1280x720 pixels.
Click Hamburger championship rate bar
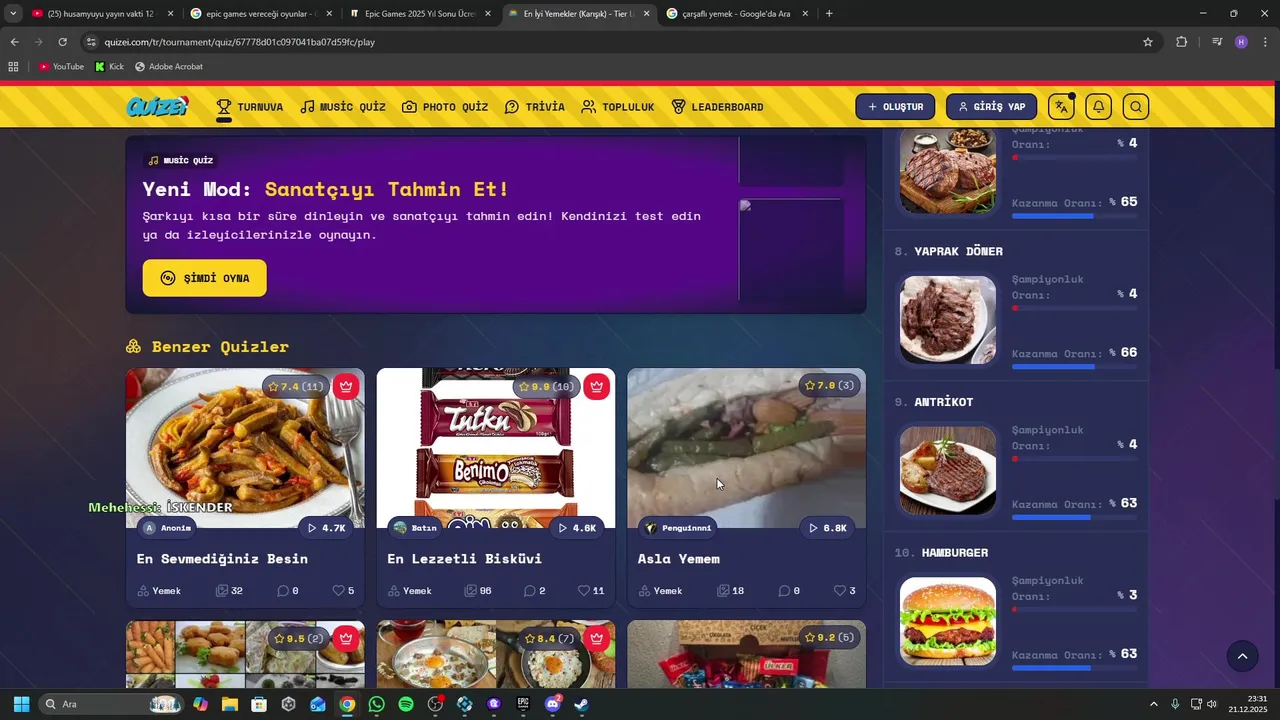pyautogui.click(x=1075, y=609)
